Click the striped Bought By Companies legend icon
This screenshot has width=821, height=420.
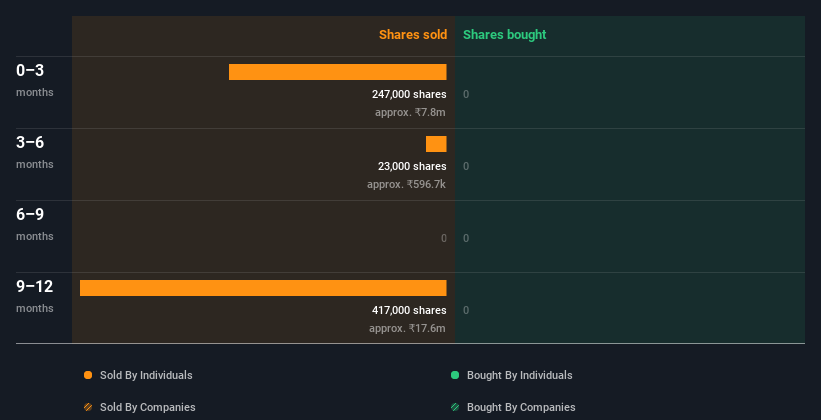coord(455,407)
